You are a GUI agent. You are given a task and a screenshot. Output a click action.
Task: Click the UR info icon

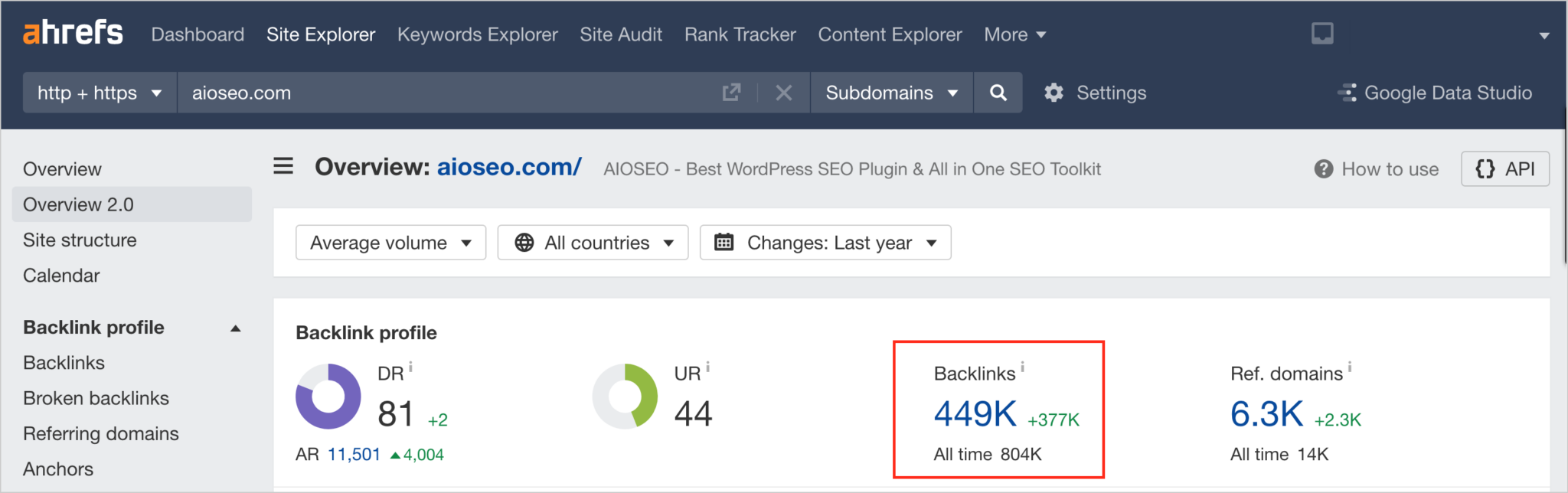(707, 367)
